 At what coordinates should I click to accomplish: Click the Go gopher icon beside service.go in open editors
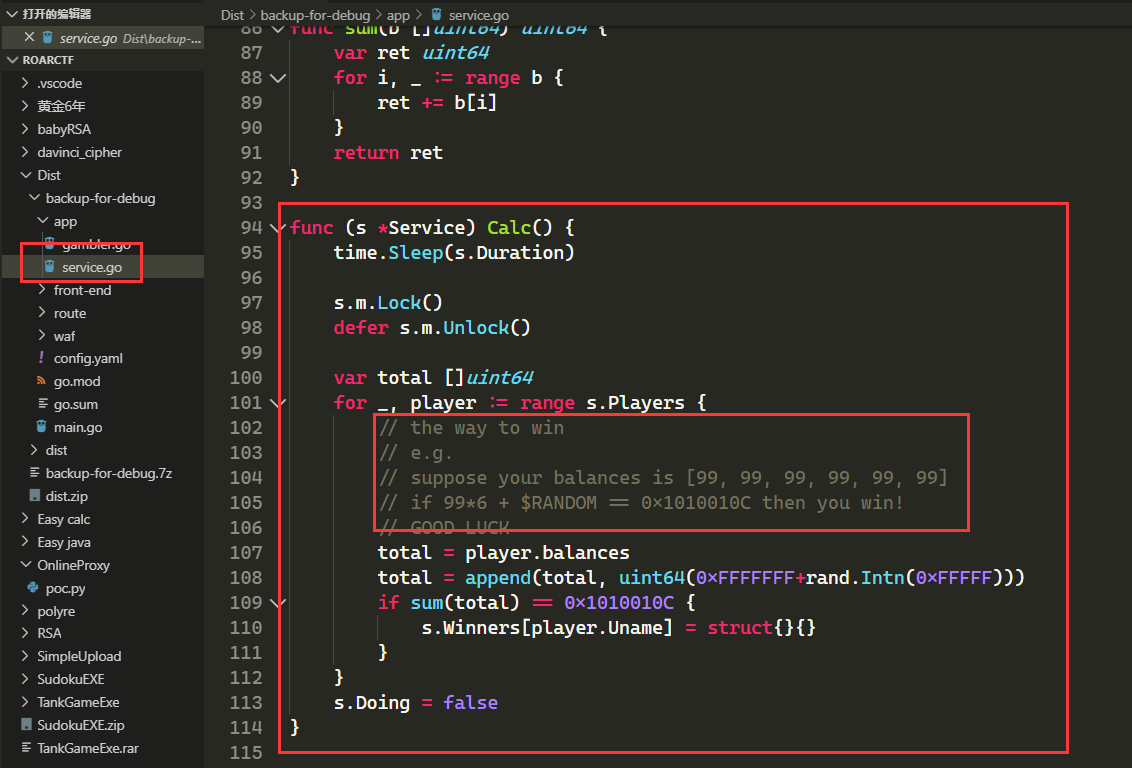(x=48, y=38)
